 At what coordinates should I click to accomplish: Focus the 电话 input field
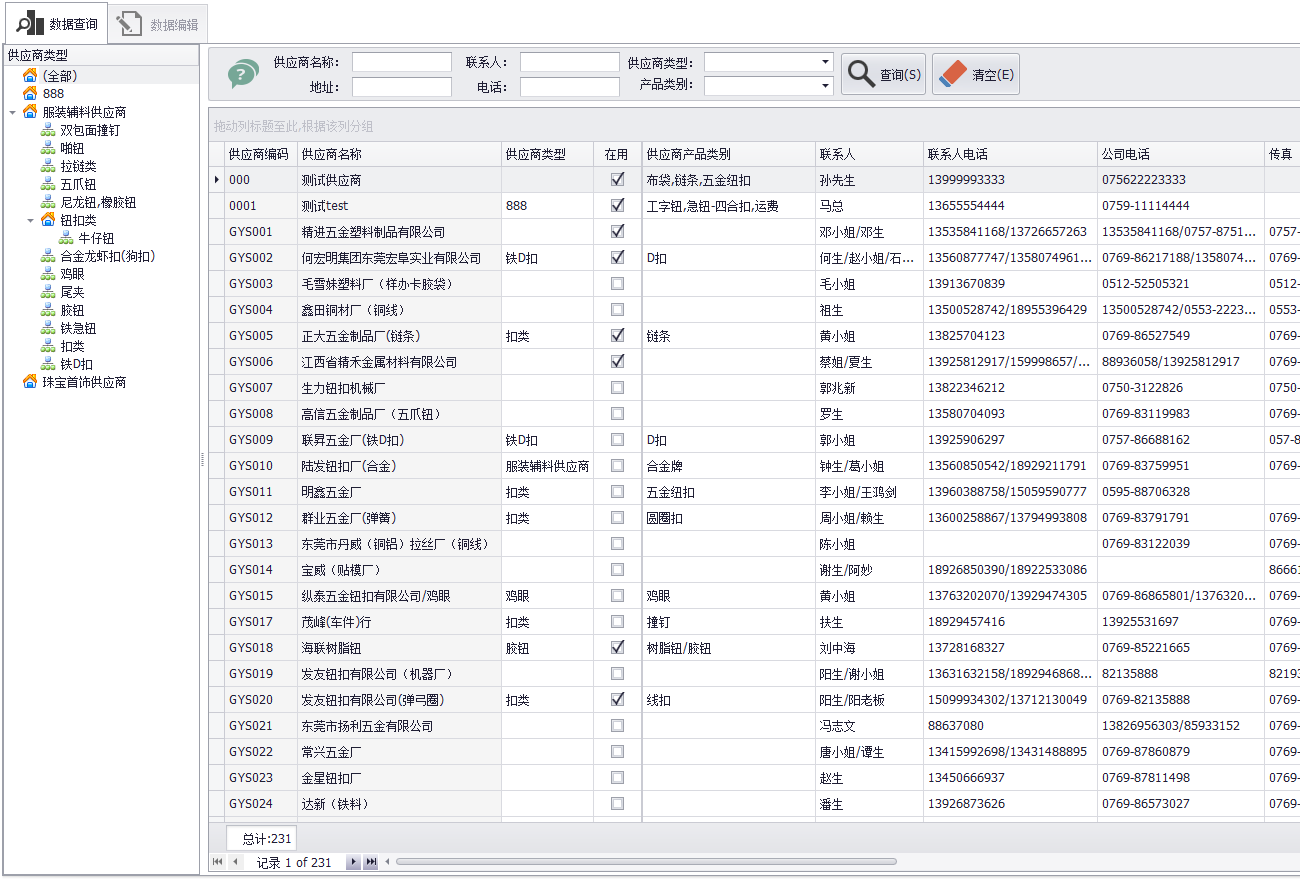[569, 87]
